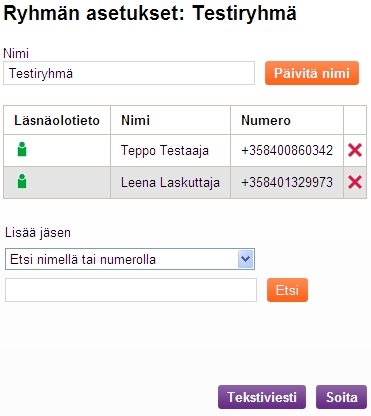Click phone number +358401329973
The height and width of the screenshot is (416, 371).
point(287,182)
